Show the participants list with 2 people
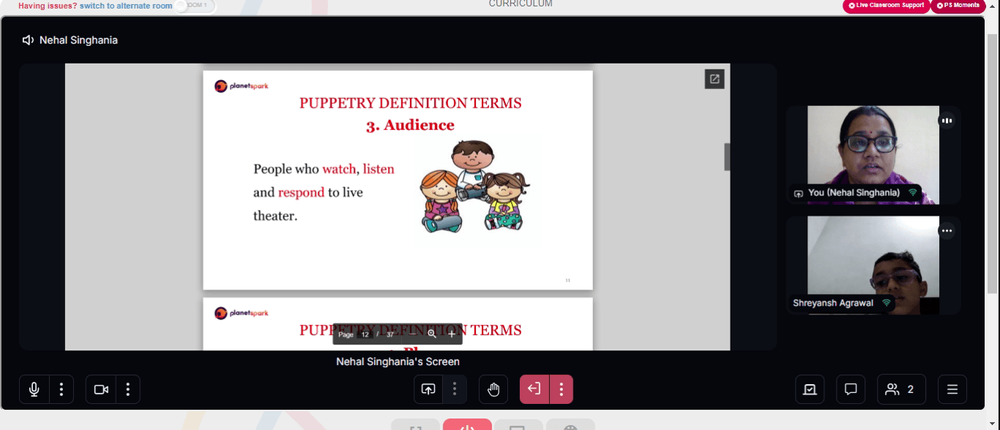This screenshot has height=430, width=1000. tap(901, 389)
